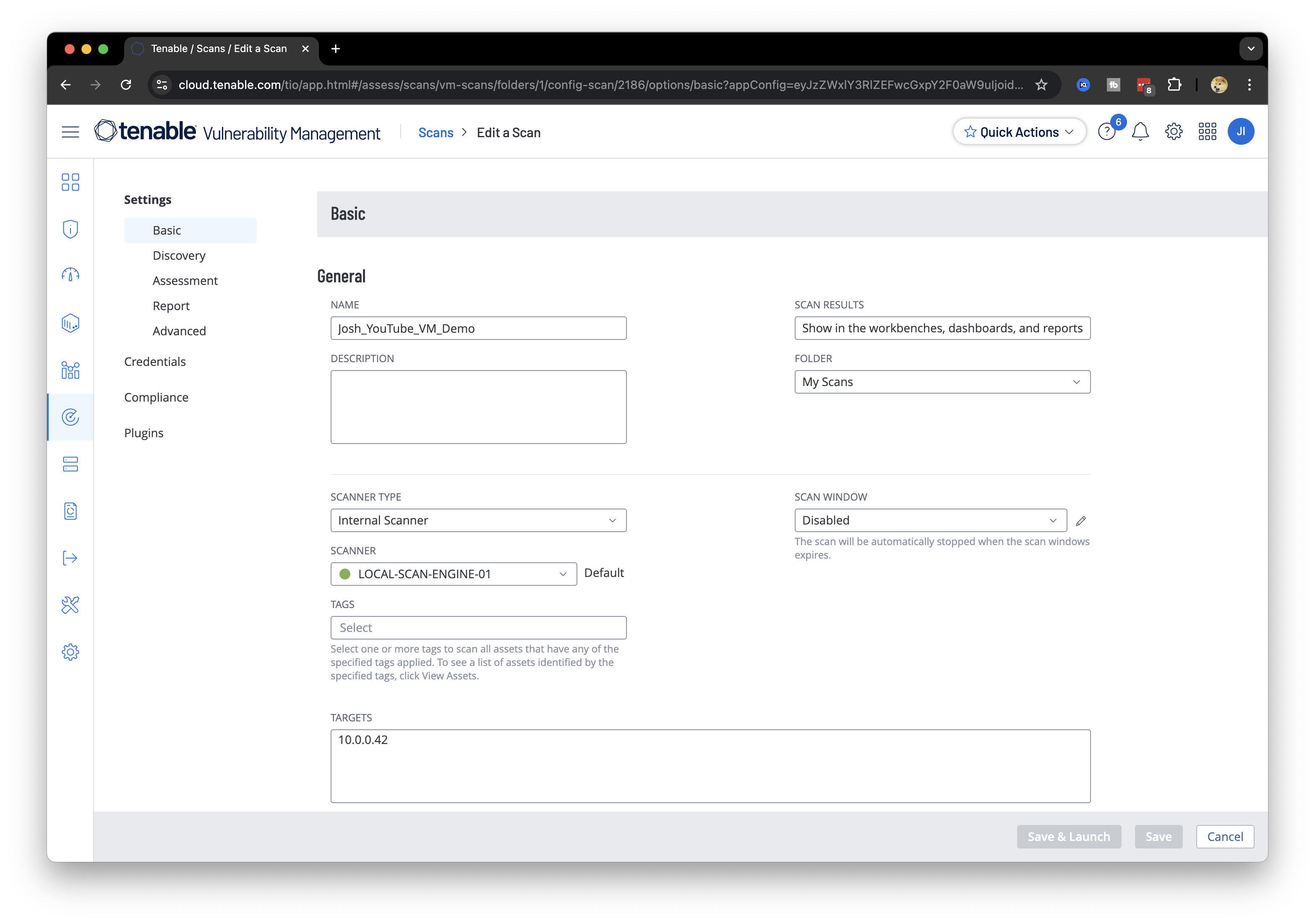1315x924 pixels.
Task: Open the gauge icon in sidebar
Action: pos(70,276)
